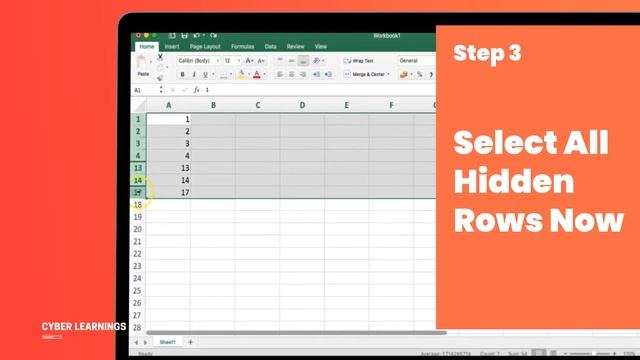Toggle underline formatting
Image resolution: width=640 pixels, height=360 pixels.
point(205,74)
